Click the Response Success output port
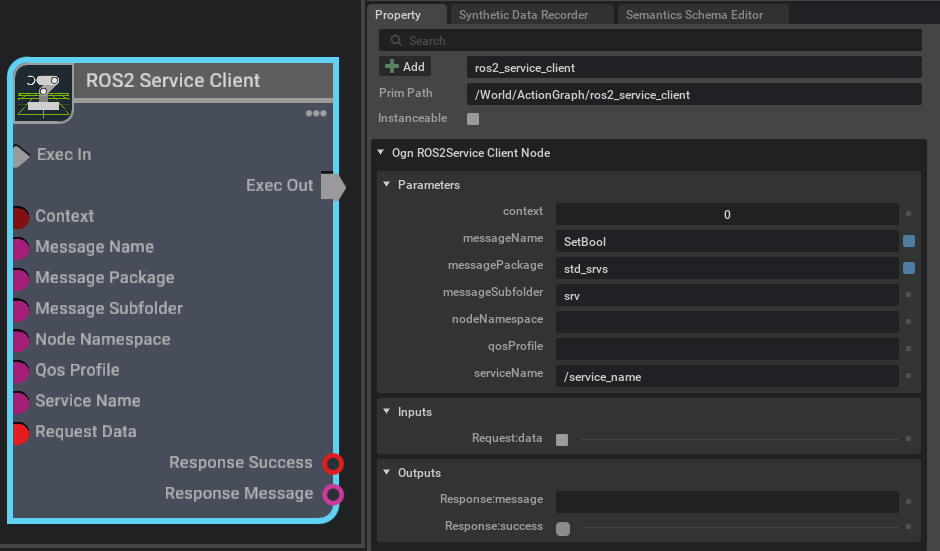 click(x=333, y=463)
